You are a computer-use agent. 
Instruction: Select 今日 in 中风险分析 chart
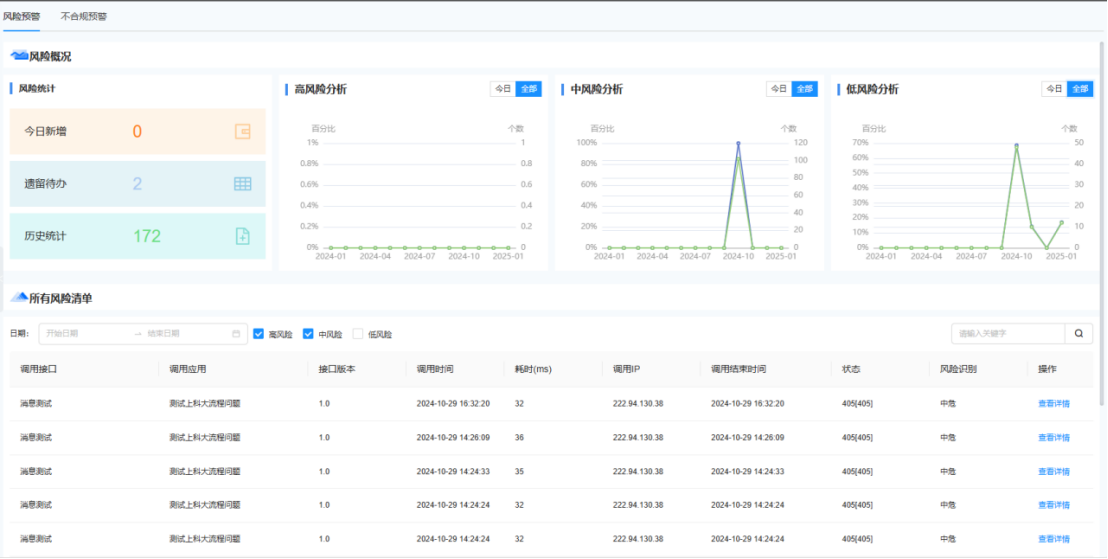[x=779, y=89]
